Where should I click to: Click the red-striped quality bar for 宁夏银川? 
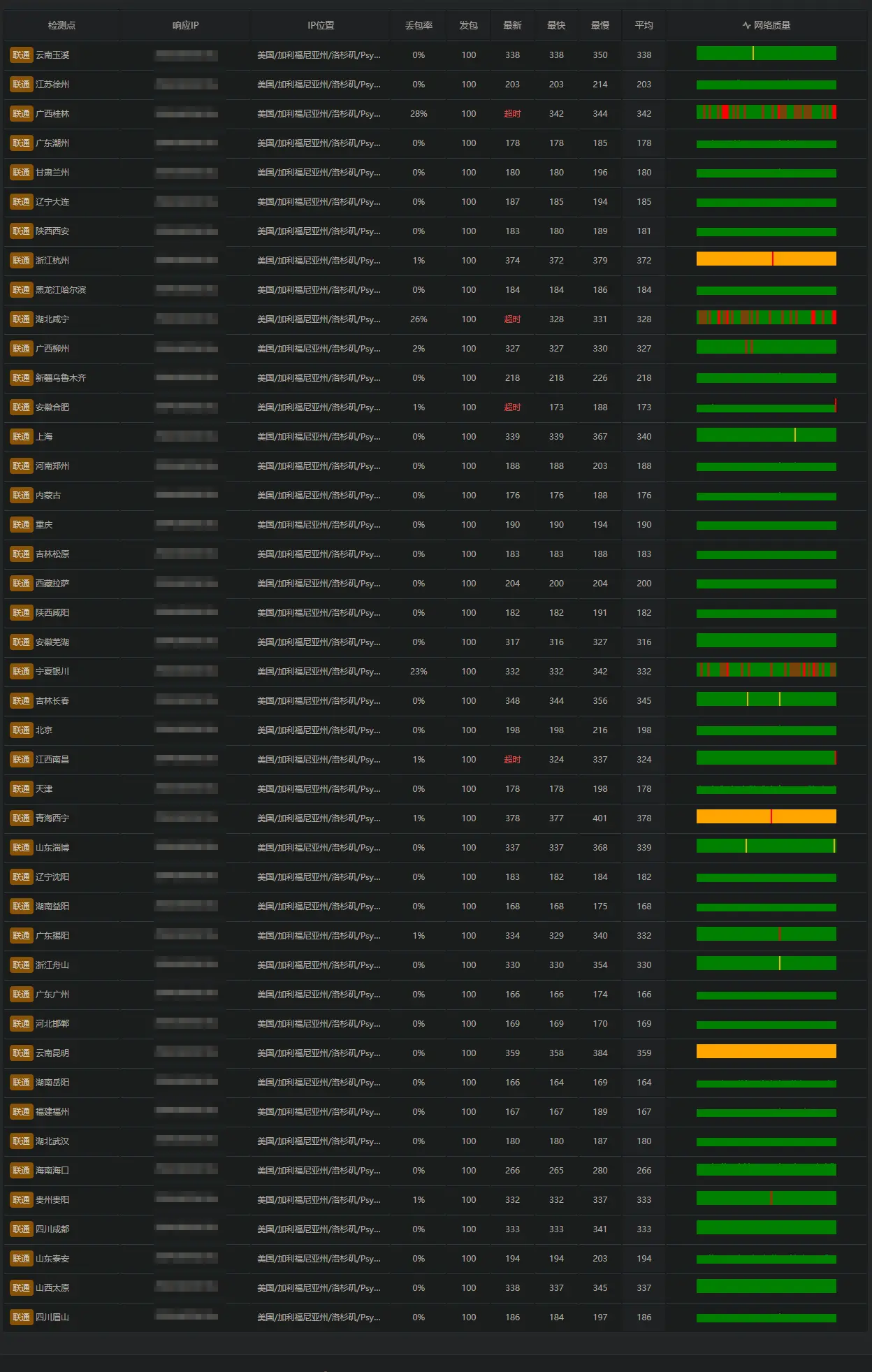click(x=766, y=670)
